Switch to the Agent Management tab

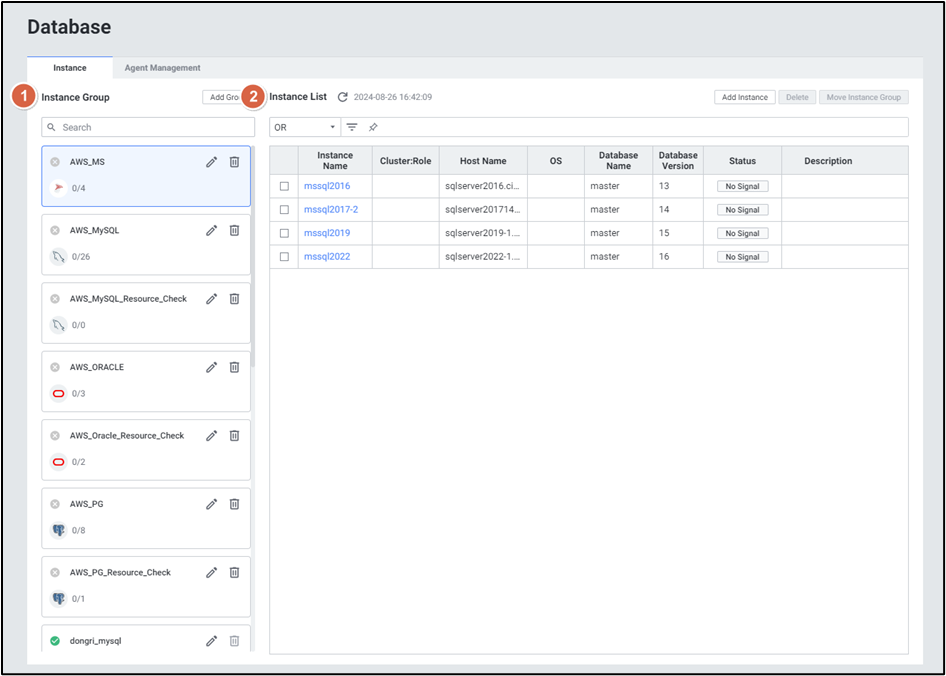point(162,68)
